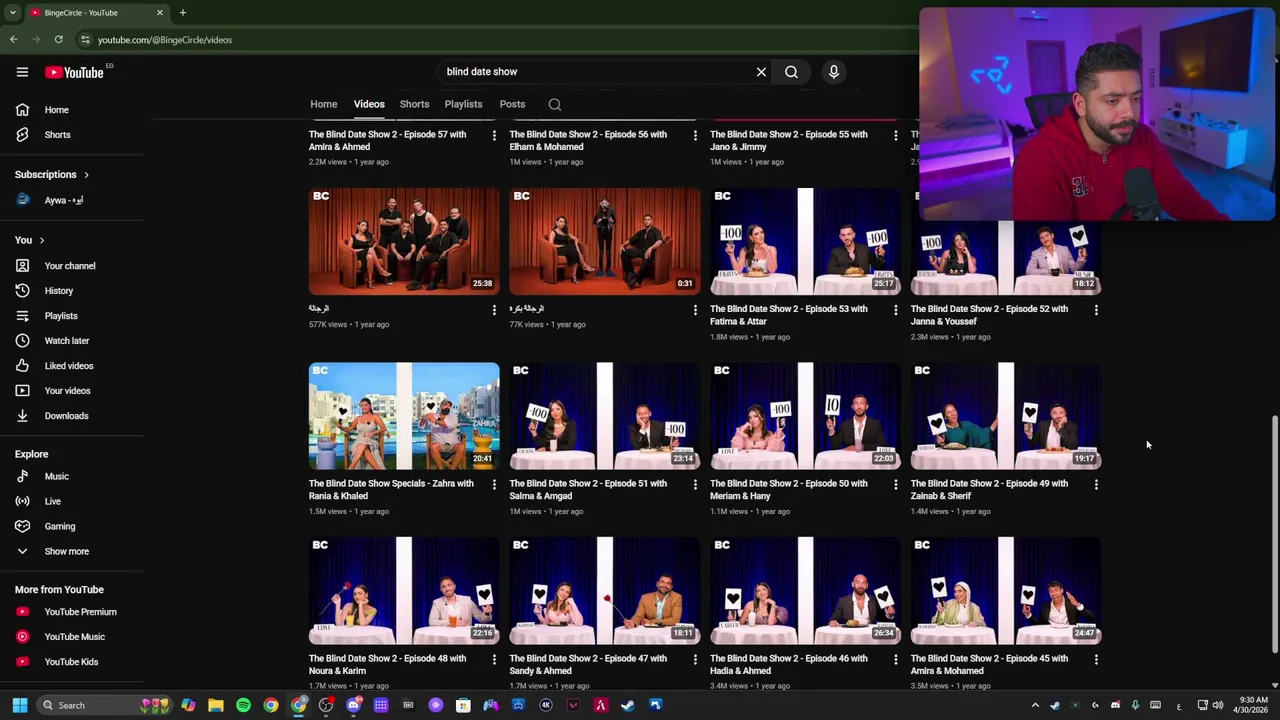Switch to the channel Home tab
The width and height of the screenshot is (1280, 720).
323,104
